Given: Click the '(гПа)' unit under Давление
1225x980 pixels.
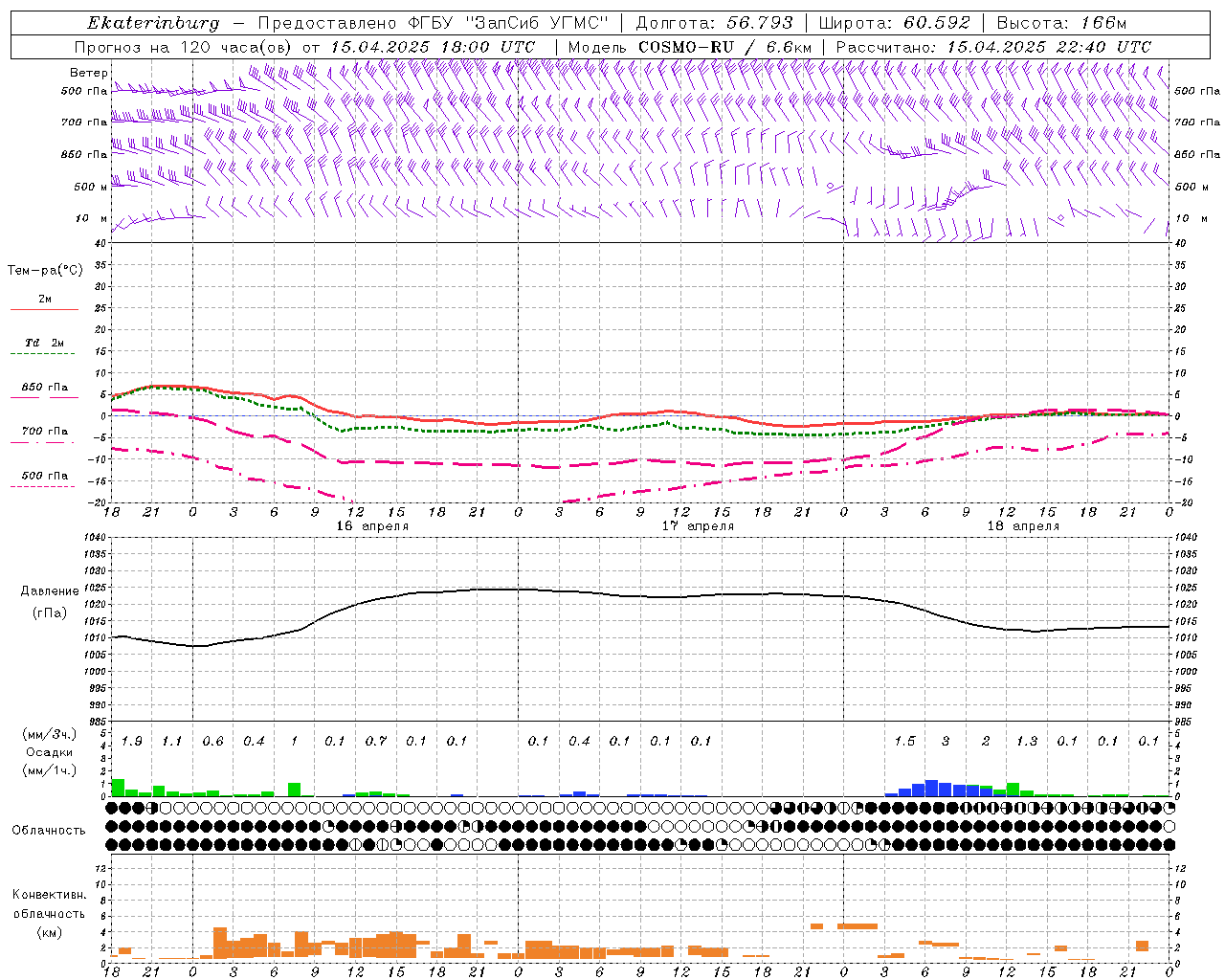Looking at the screenshot, I should tap(50, 612).
